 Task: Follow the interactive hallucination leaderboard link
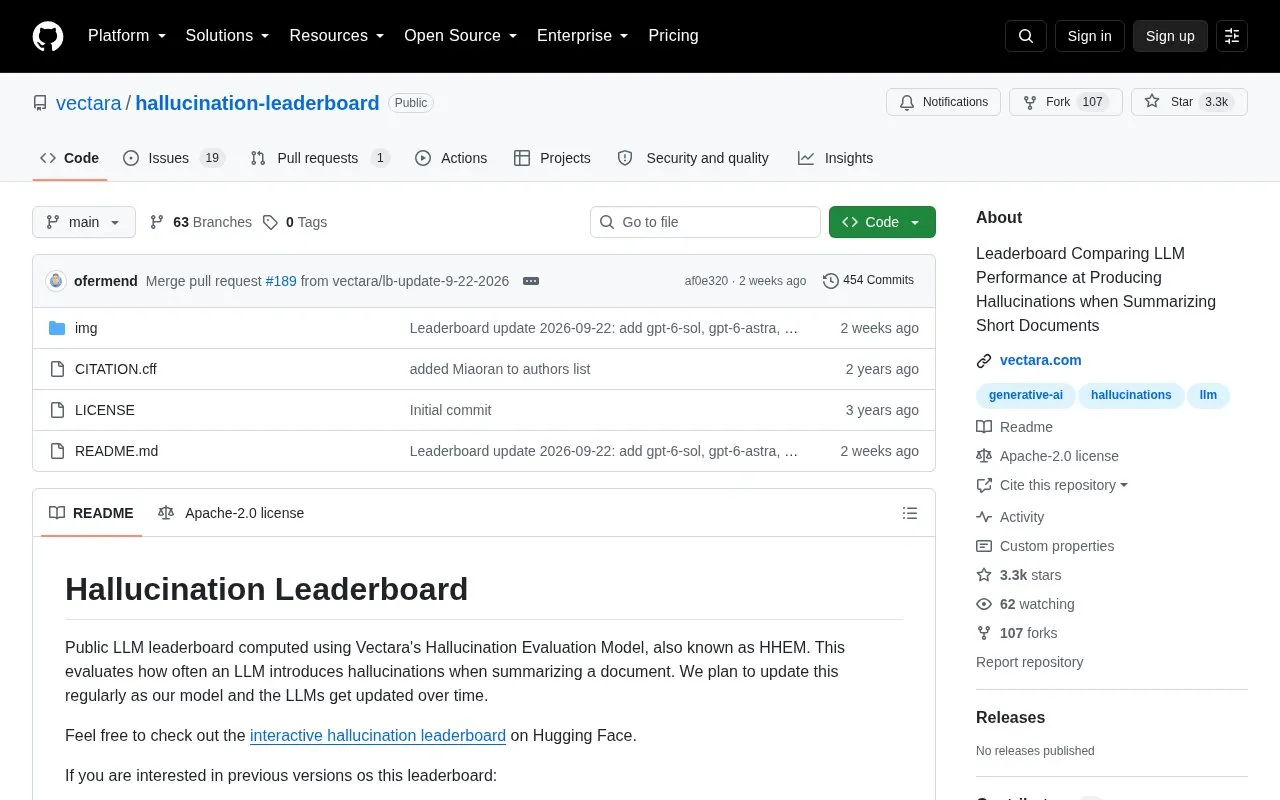(378, 735)
